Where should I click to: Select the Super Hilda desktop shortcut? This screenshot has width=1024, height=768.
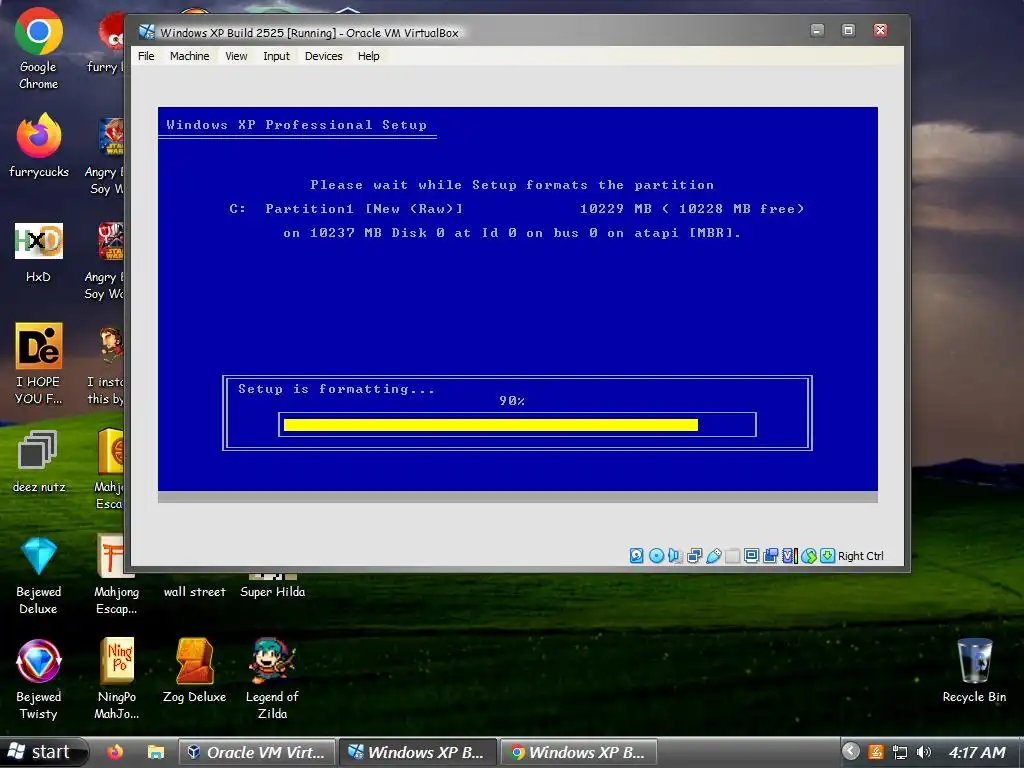tap(272, 586)
